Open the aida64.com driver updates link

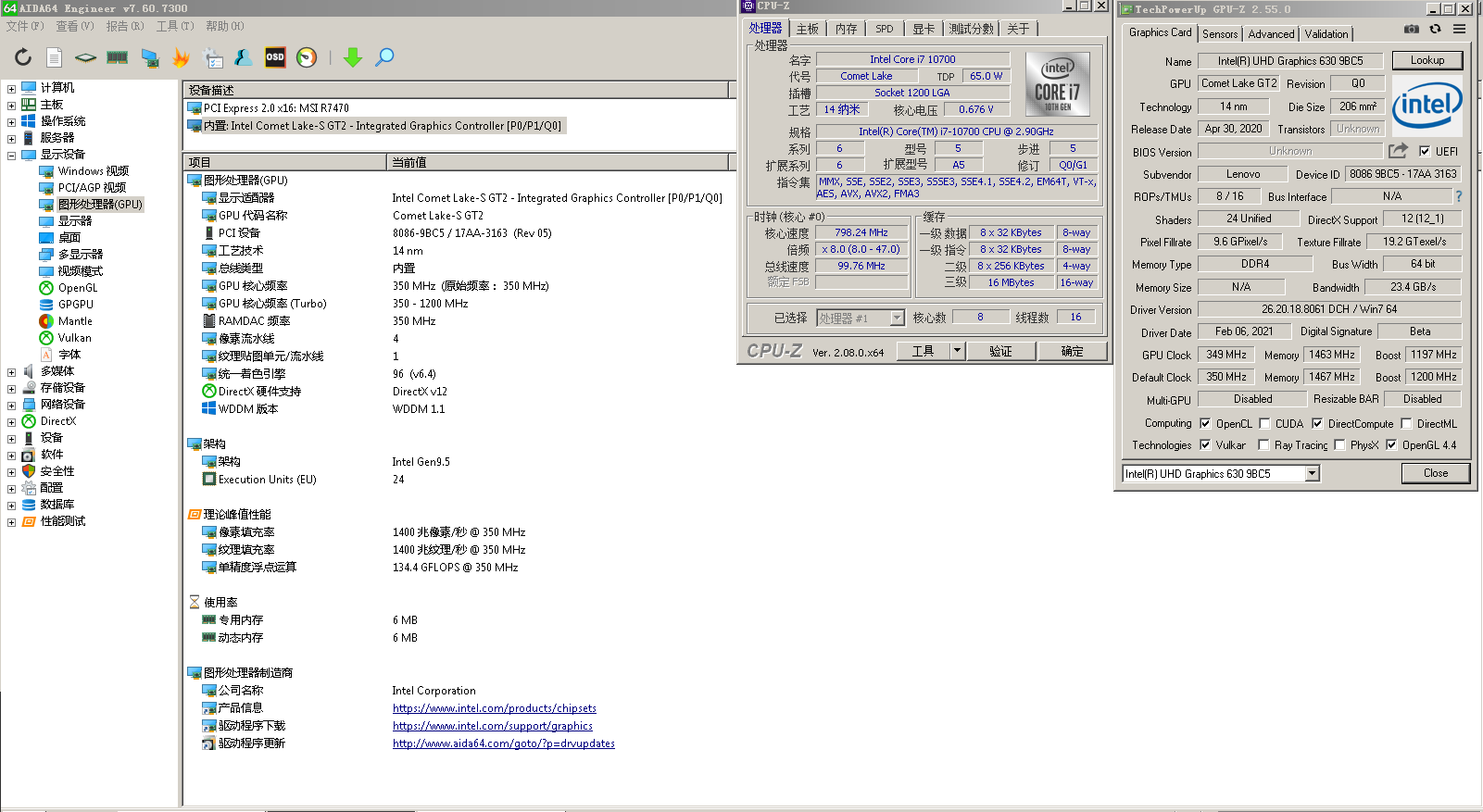[504, 743]
